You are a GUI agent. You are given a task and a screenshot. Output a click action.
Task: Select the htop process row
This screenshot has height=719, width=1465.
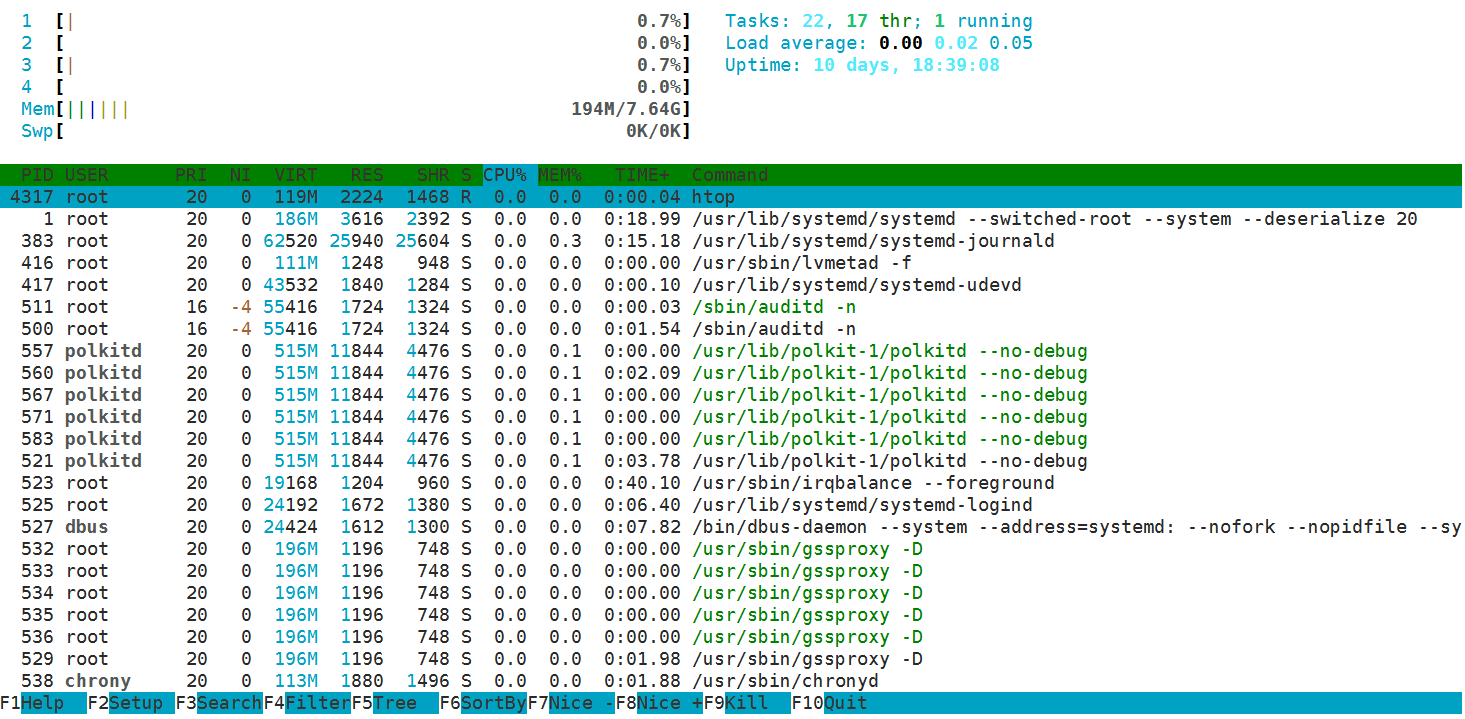731,197
